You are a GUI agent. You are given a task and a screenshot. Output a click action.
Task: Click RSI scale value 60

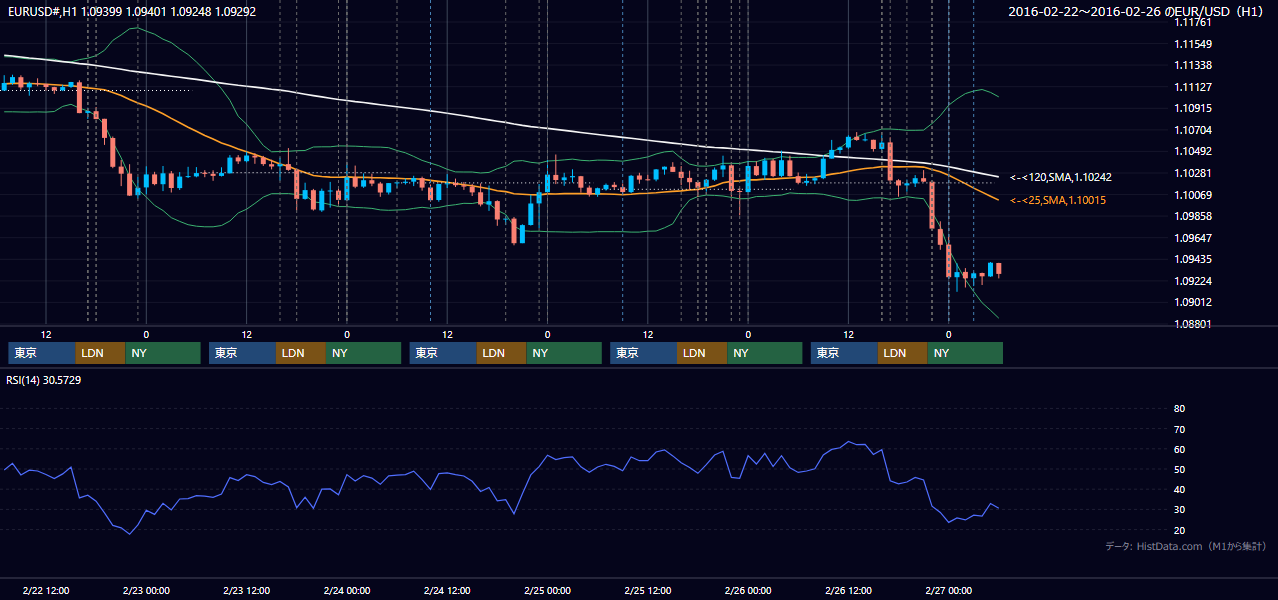pos(1179,450)
